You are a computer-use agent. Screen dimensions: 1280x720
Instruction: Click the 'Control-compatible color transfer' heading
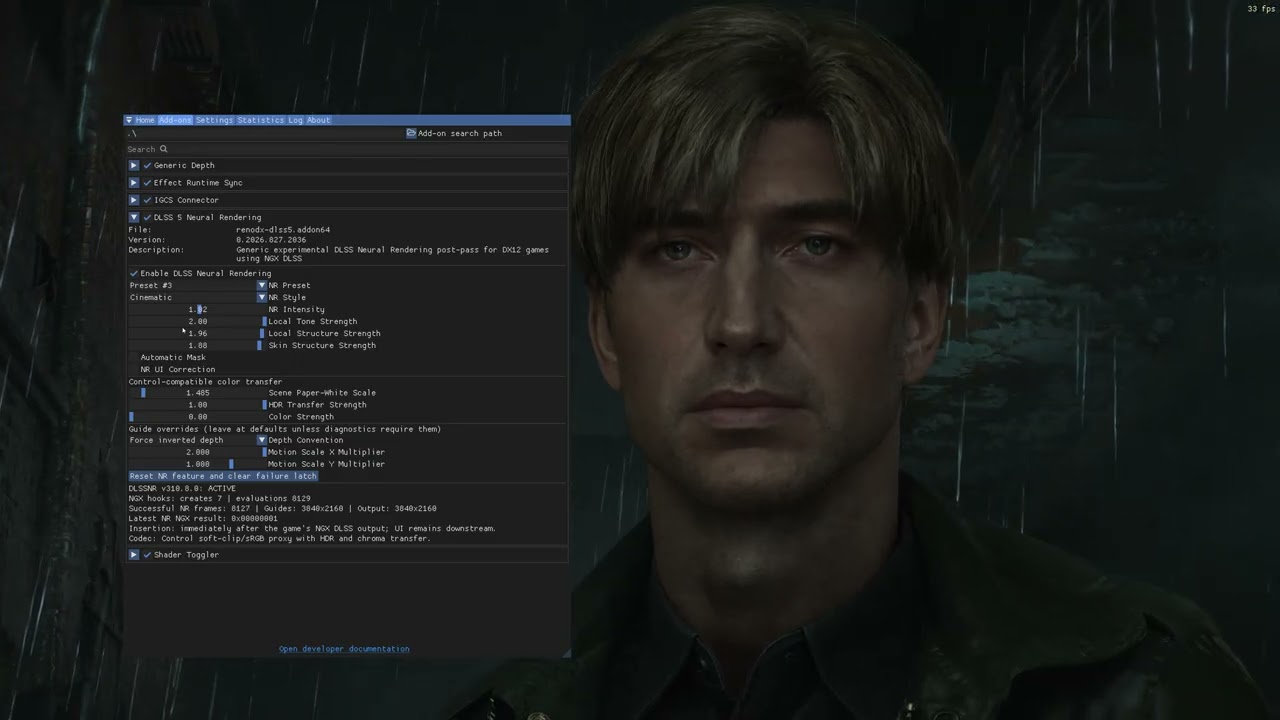(x=205, y=381)
